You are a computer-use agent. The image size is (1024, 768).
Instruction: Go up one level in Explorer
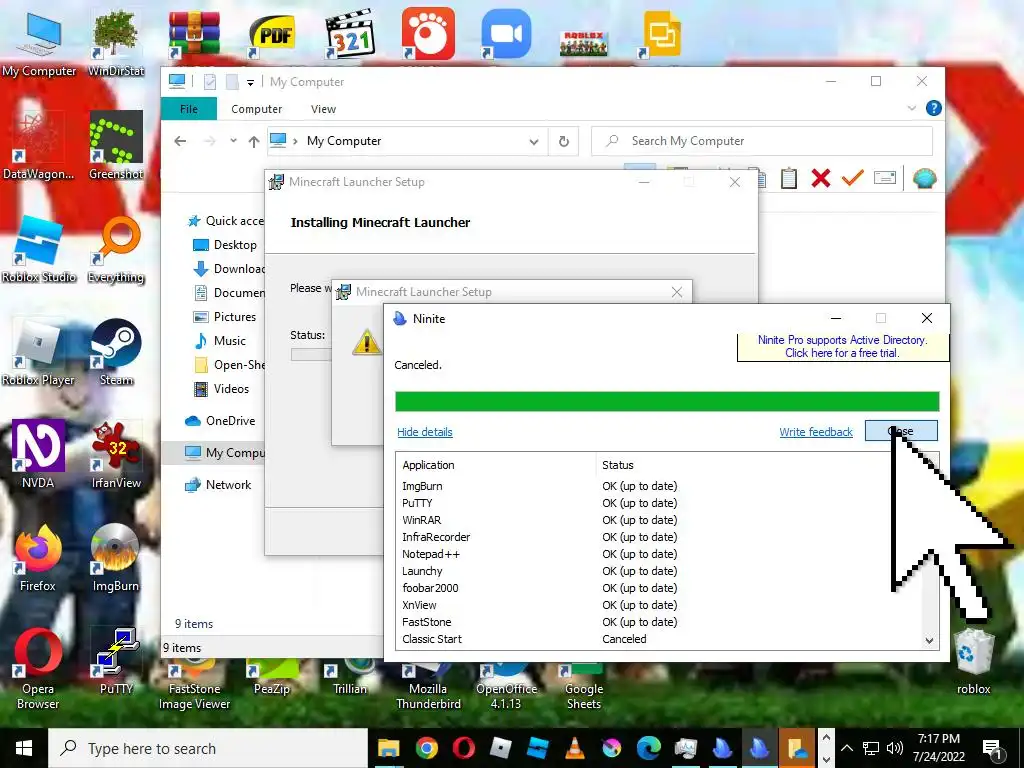[x=254, y=141]
